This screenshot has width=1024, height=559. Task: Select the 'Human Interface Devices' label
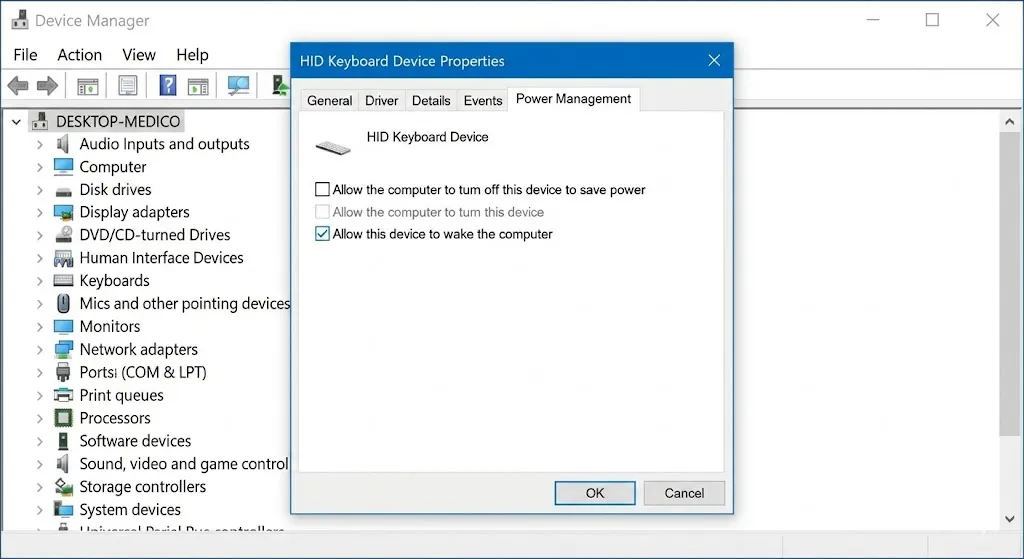point(161,258)
